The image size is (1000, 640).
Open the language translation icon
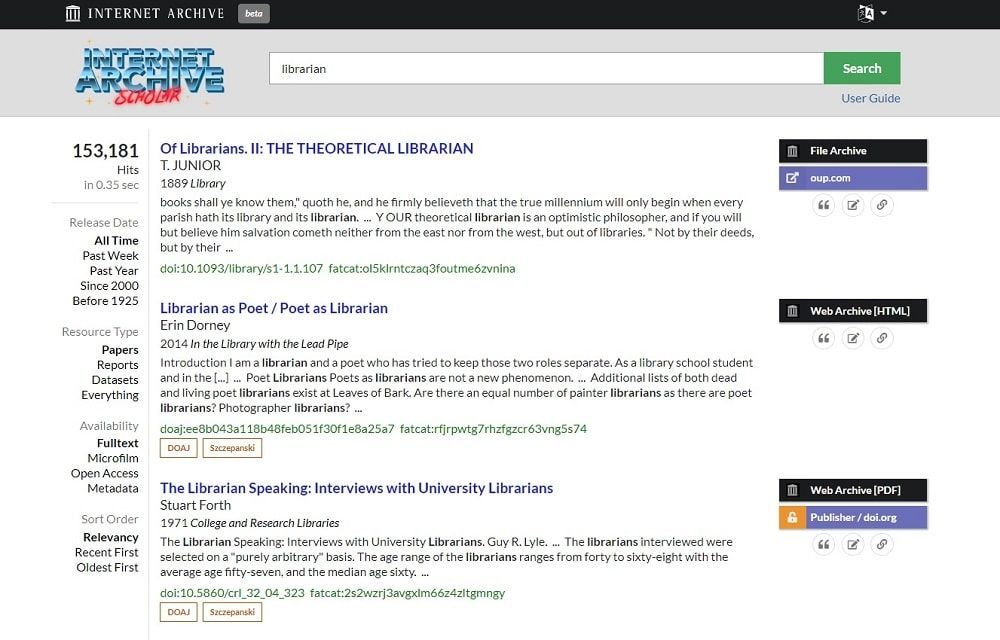[865, 13]
